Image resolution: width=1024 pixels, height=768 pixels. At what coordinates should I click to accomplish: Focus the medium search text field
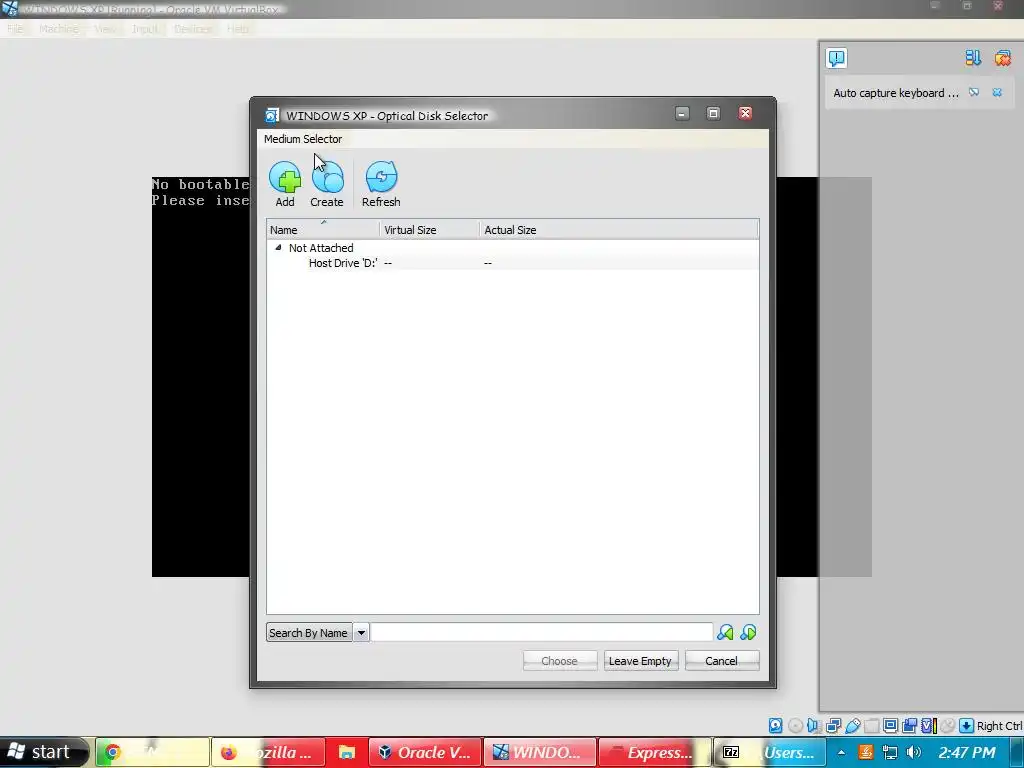click(x=542, y=632)
